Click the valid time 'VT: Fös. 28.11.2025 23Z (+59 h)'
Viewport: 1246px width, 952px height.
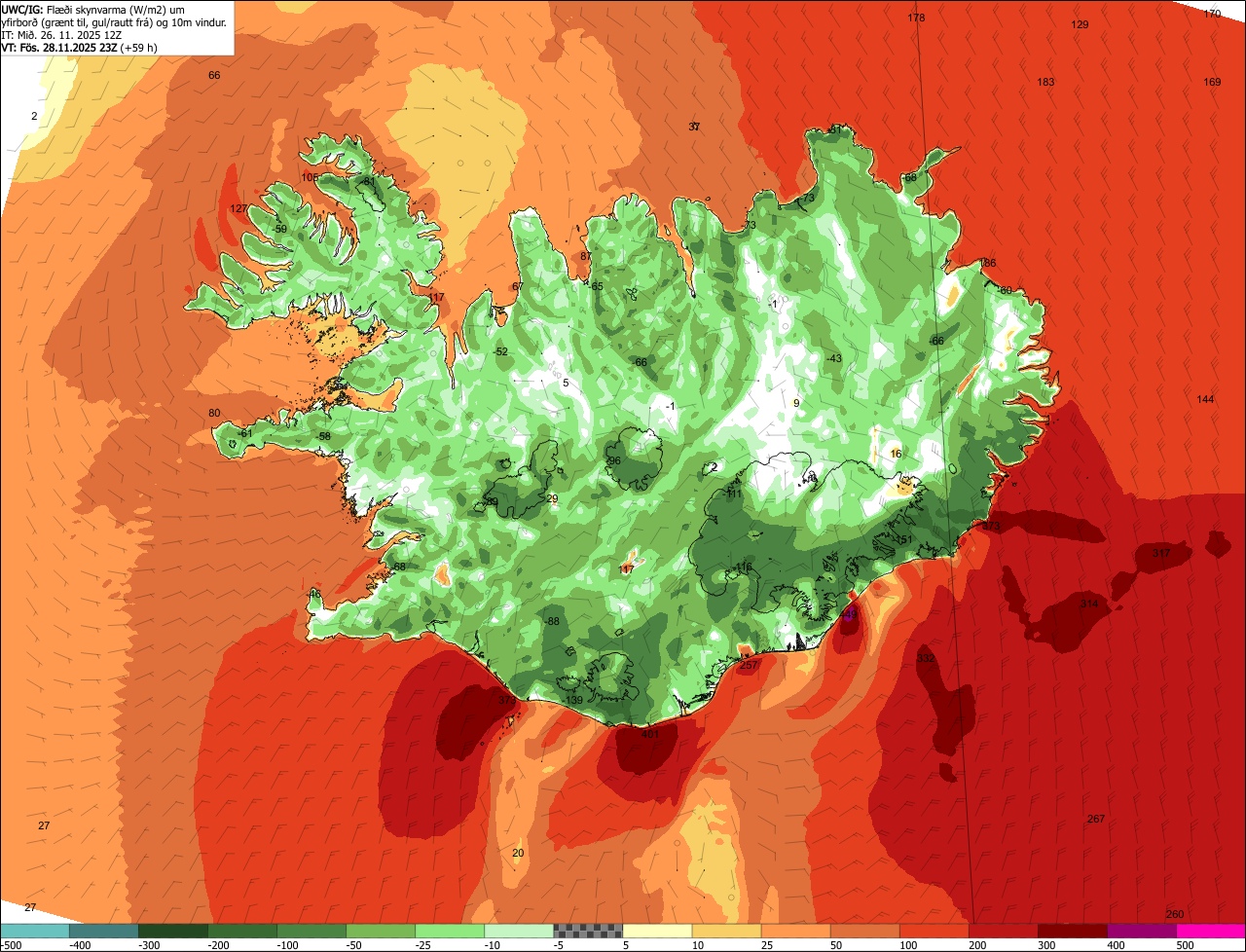click(x=79, y=47)
